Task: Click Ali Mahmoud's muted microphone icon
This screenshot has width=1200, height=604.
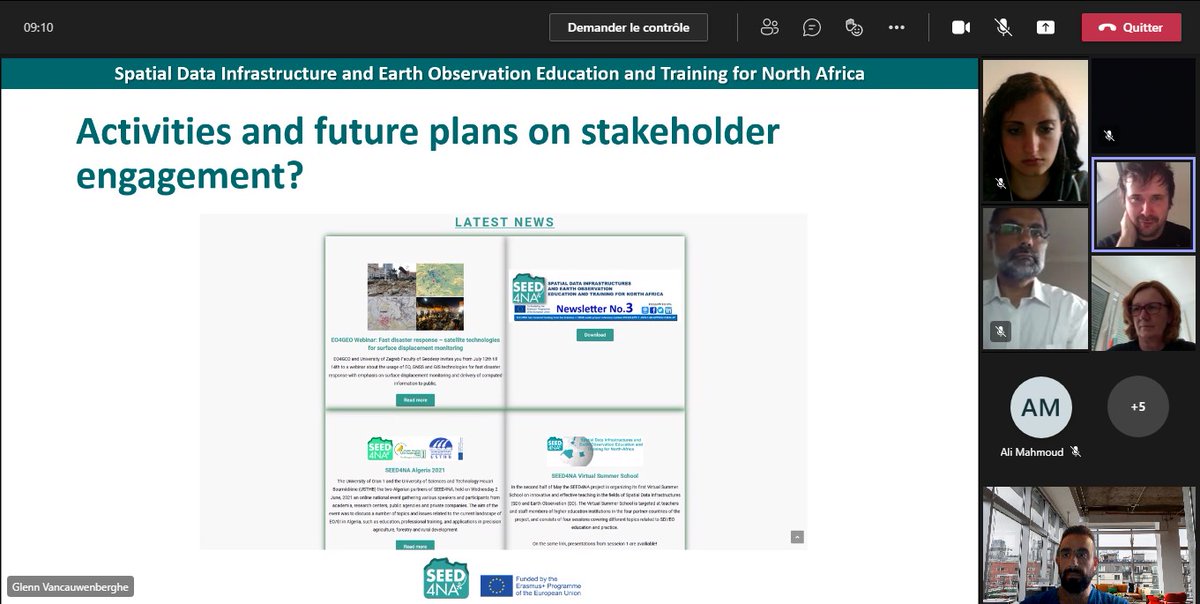Action: pyautogui.click(x=1075, y=452)
